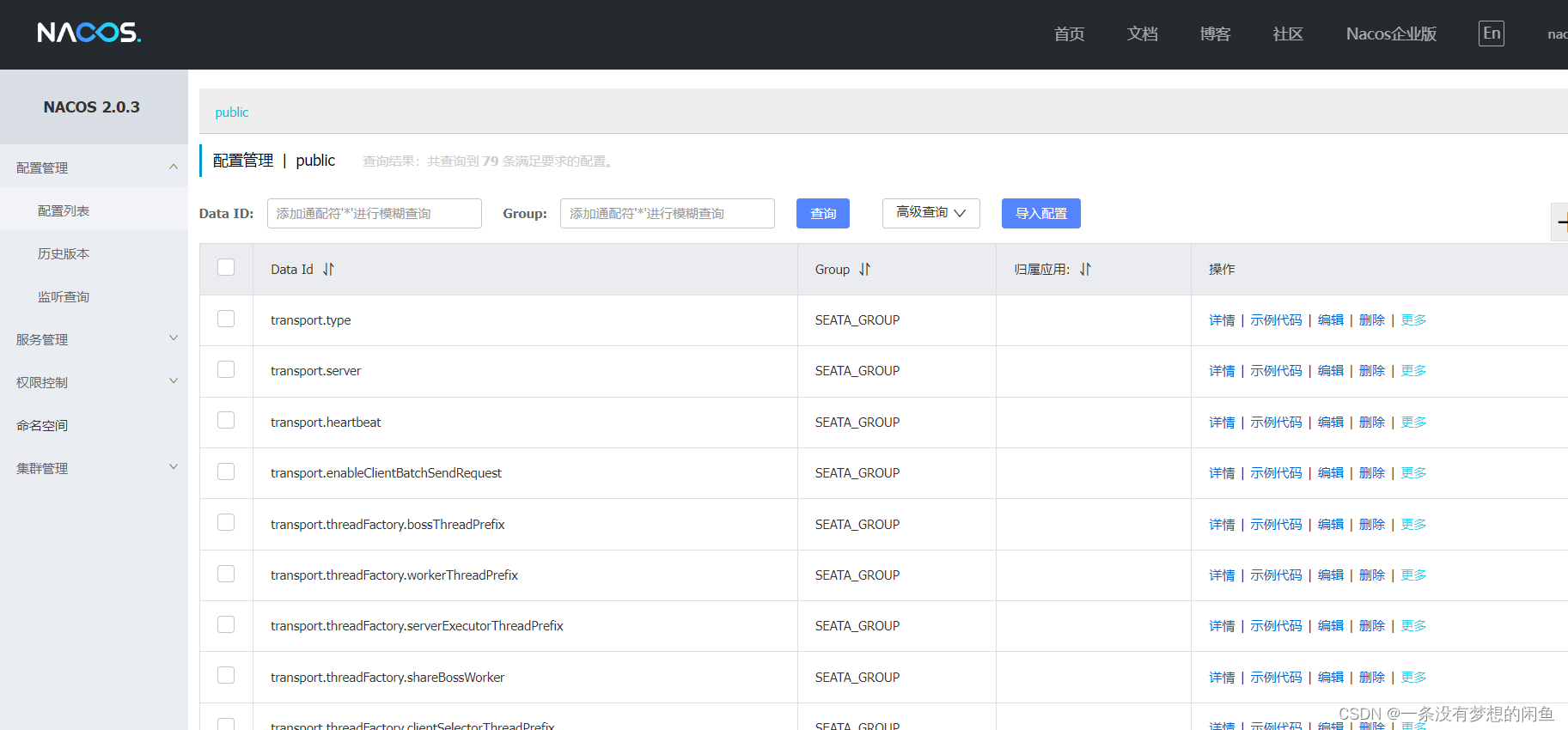1568x730 pixels.
Task: Go to 首页 in top navigation
Action: pos(1069,34)
